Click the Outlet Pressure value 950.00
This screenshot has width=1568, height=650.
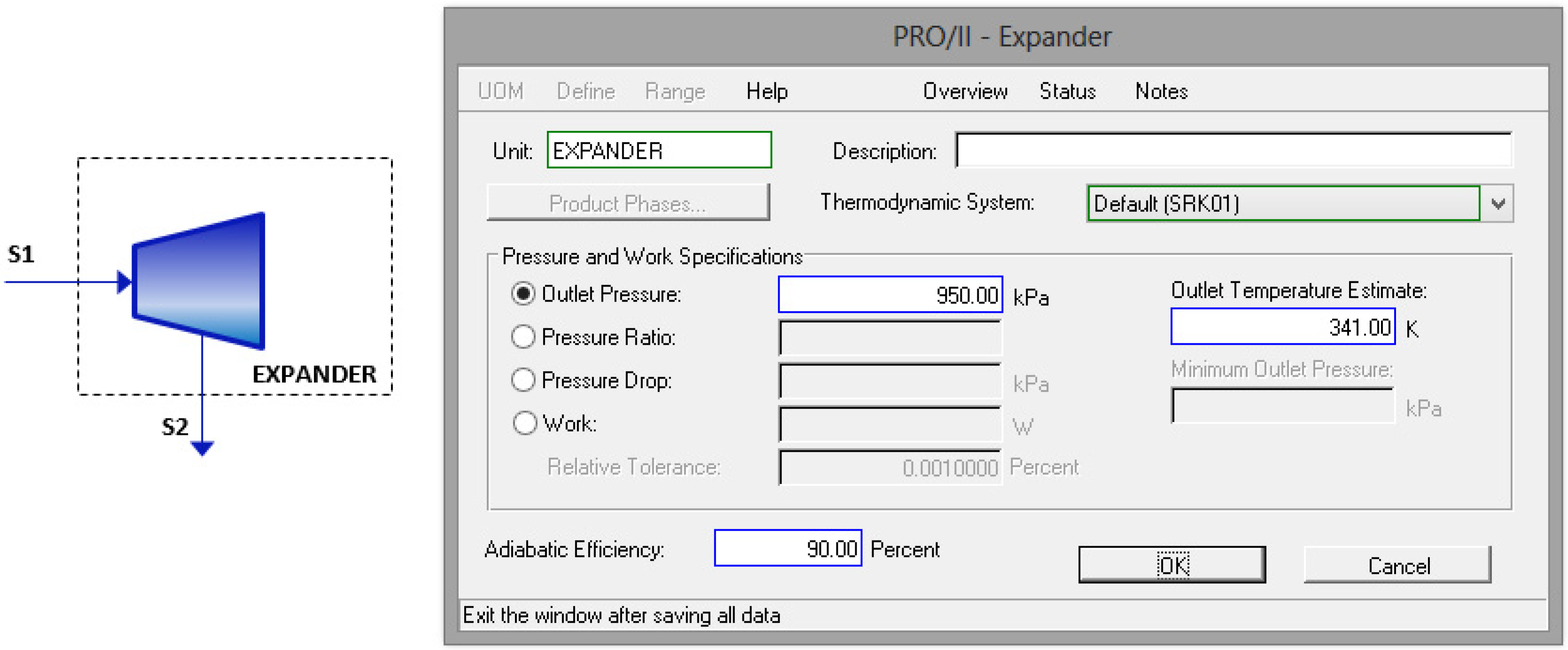click(x=890, y=295)
